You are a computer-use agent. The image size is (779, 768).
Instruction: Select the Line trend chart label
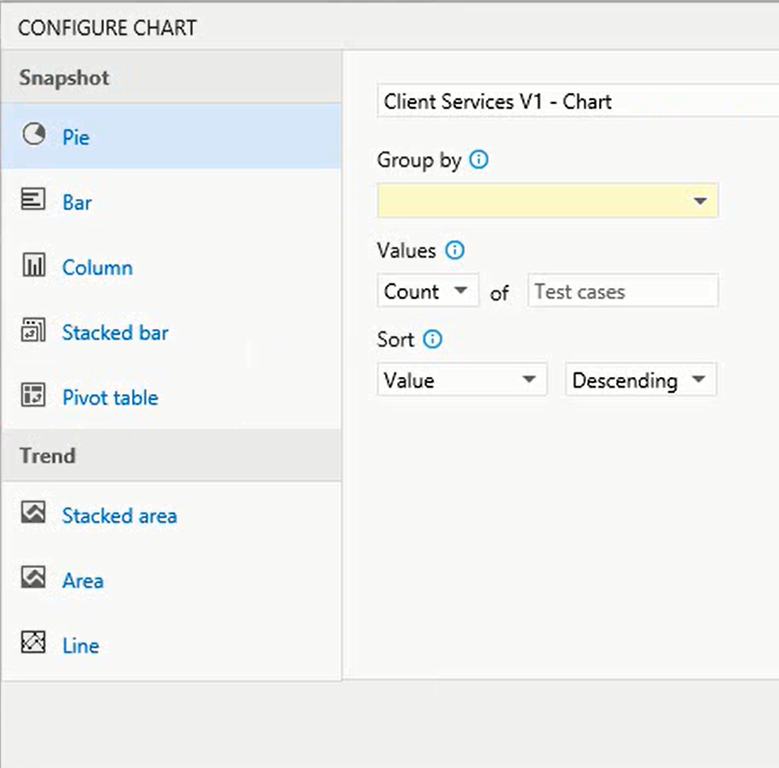point(81,645)
